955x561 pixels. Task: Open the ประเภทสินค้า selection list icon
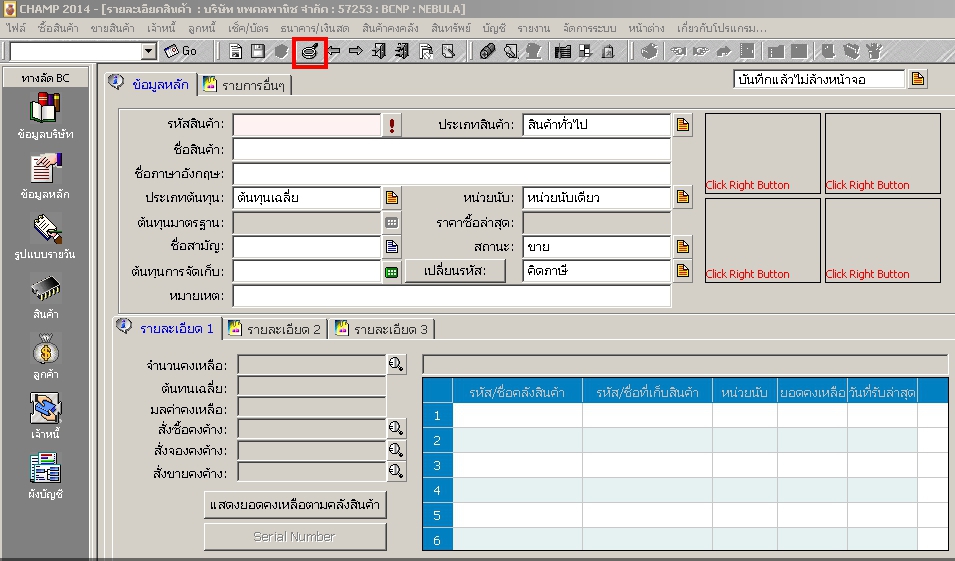tap(683, 125)
